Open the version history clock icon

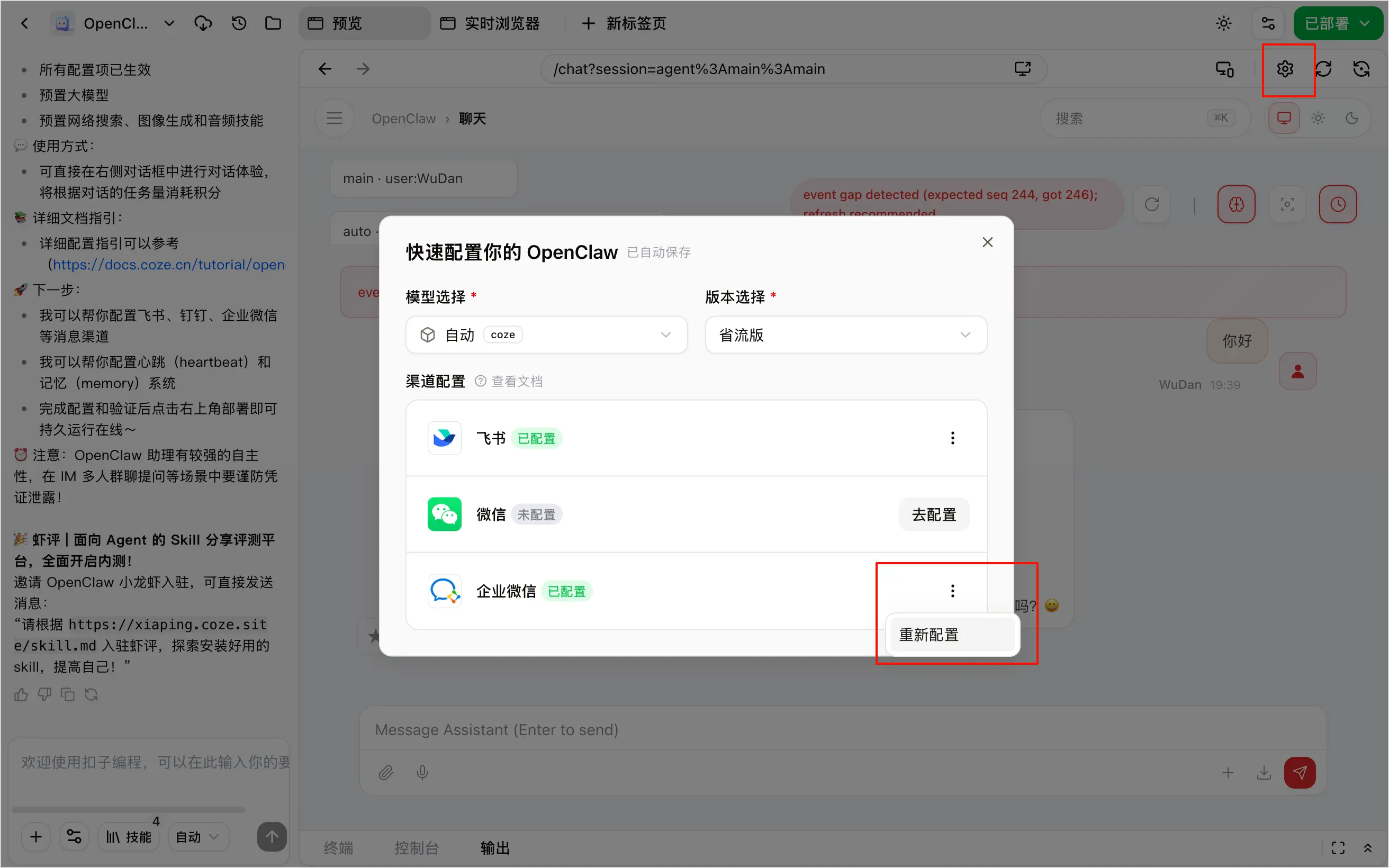click(239, 23)
